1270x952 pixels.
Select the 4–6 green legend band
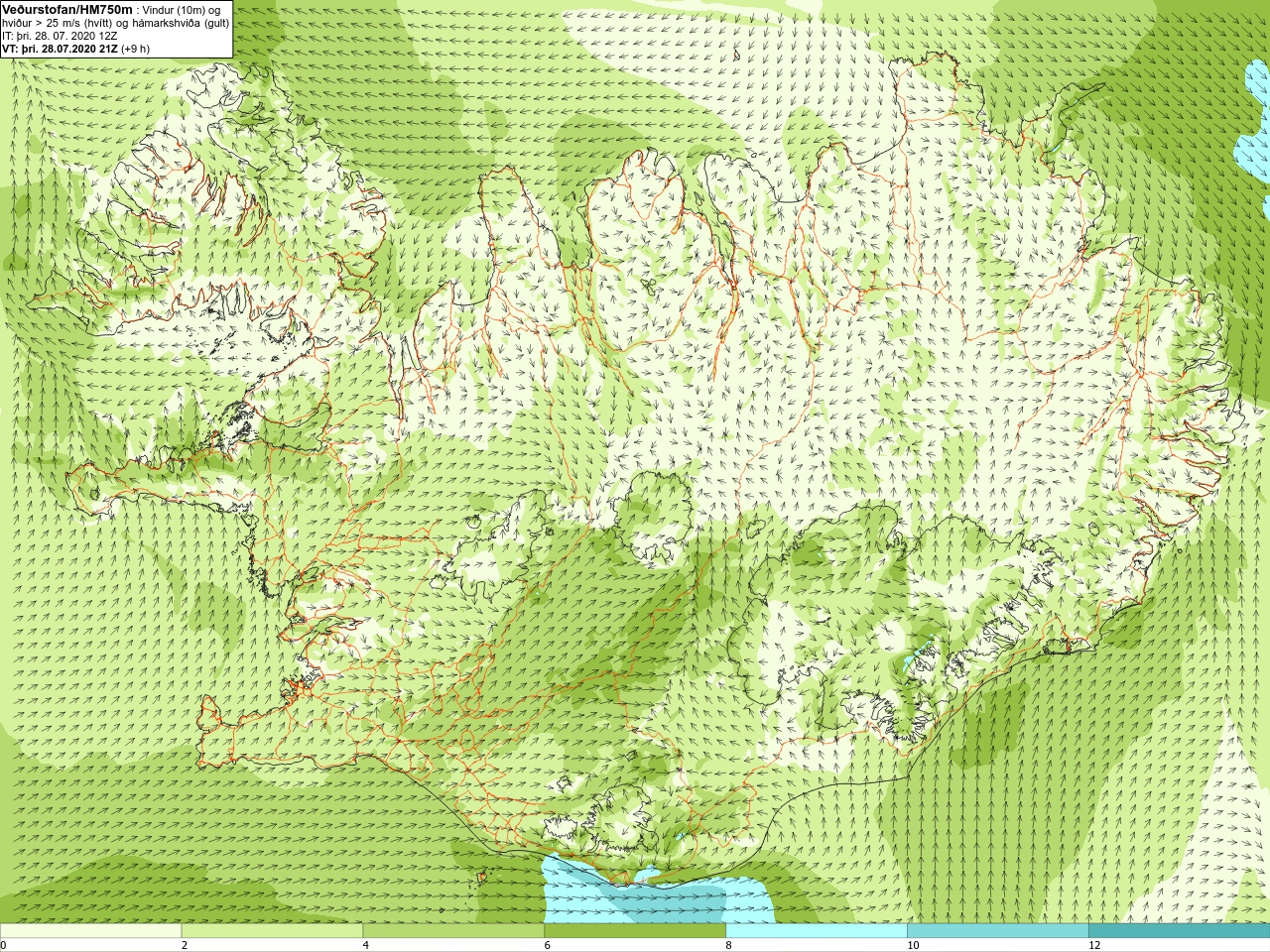453,931
